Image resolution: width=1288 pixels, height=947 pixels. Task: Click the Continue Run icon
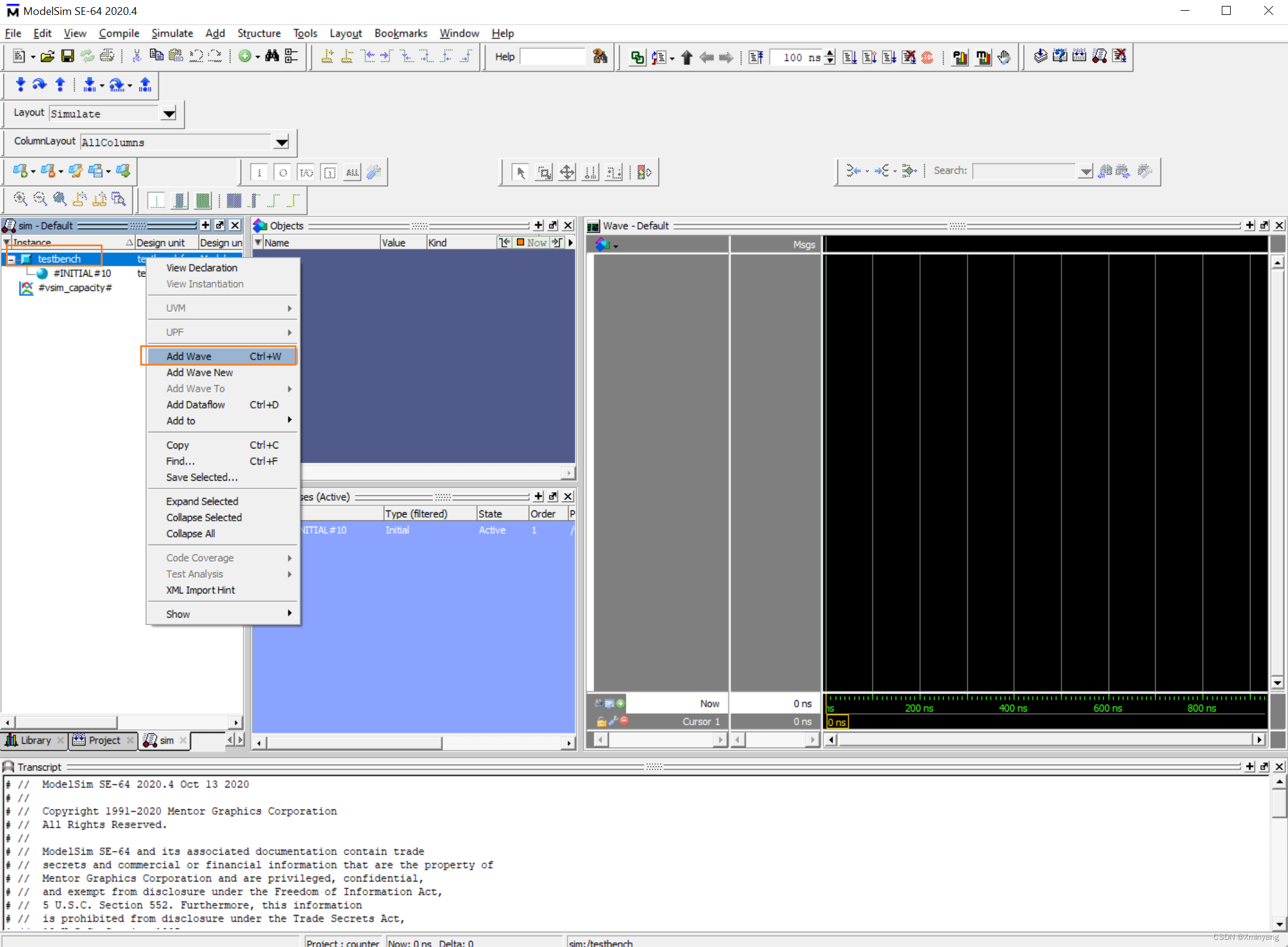coord(870,57)
